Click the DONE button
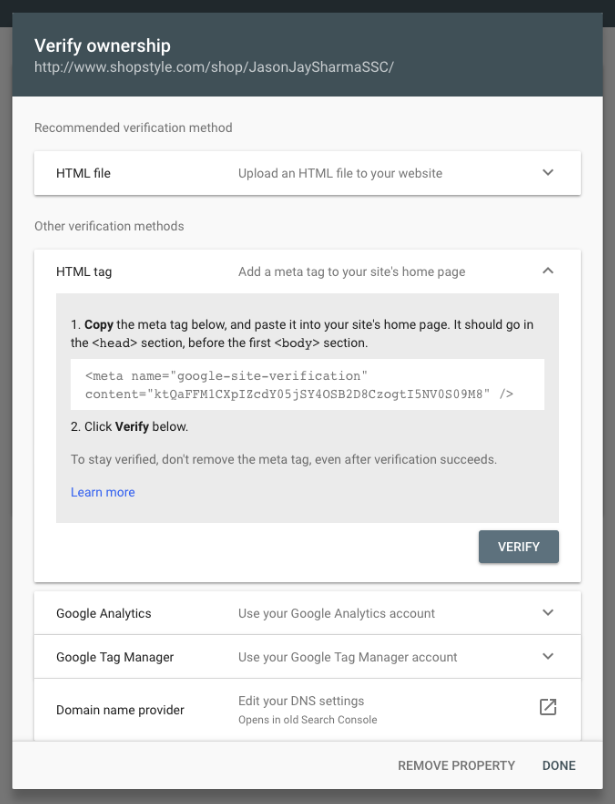The height and width of the screenshot is (804, 615). tap(559, 766)
